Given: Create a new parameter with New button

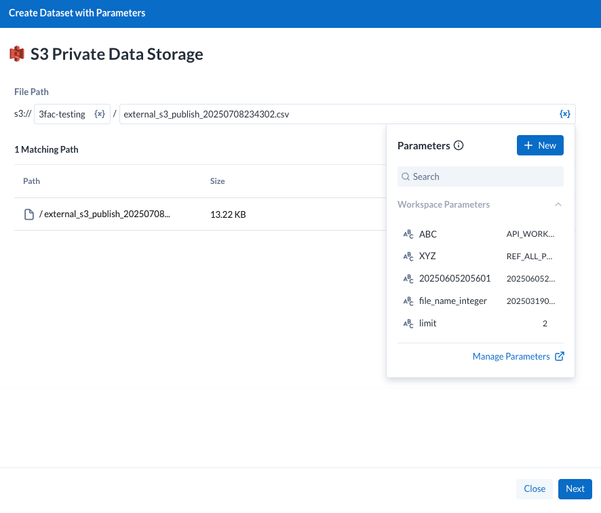Looking at the screenshot, I should point(540,145).
